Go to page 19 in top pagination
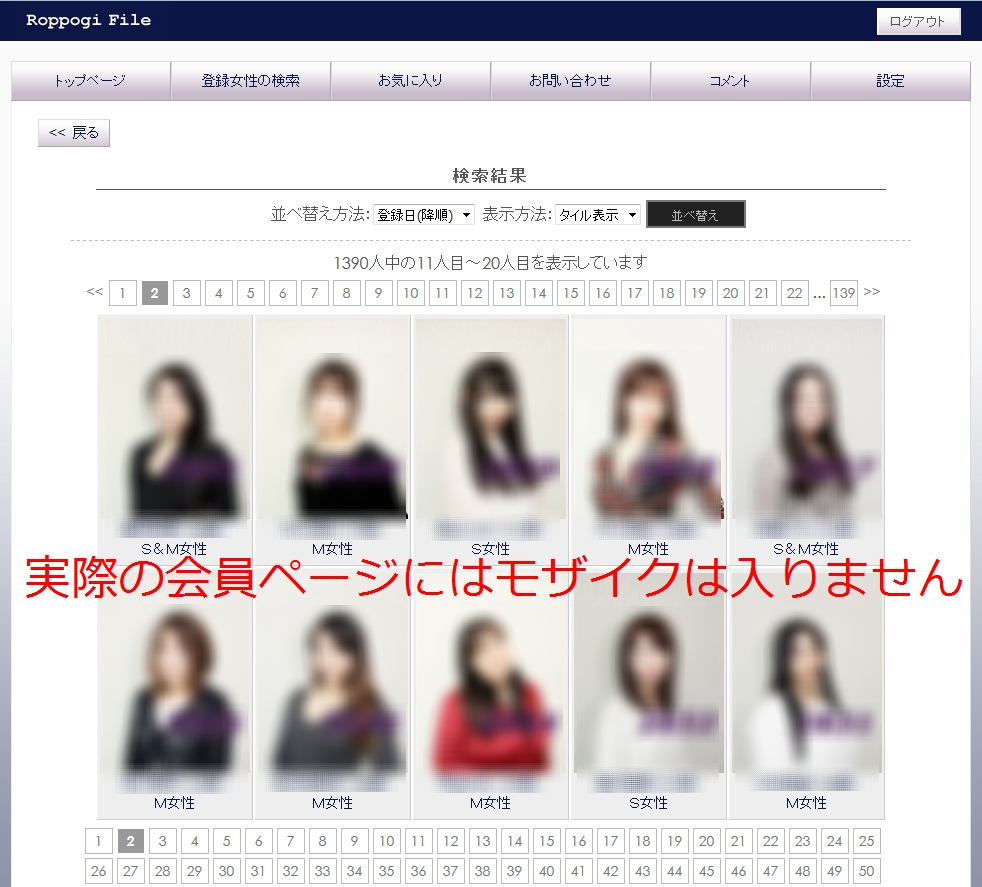982x887 pixels. (698, 293)
